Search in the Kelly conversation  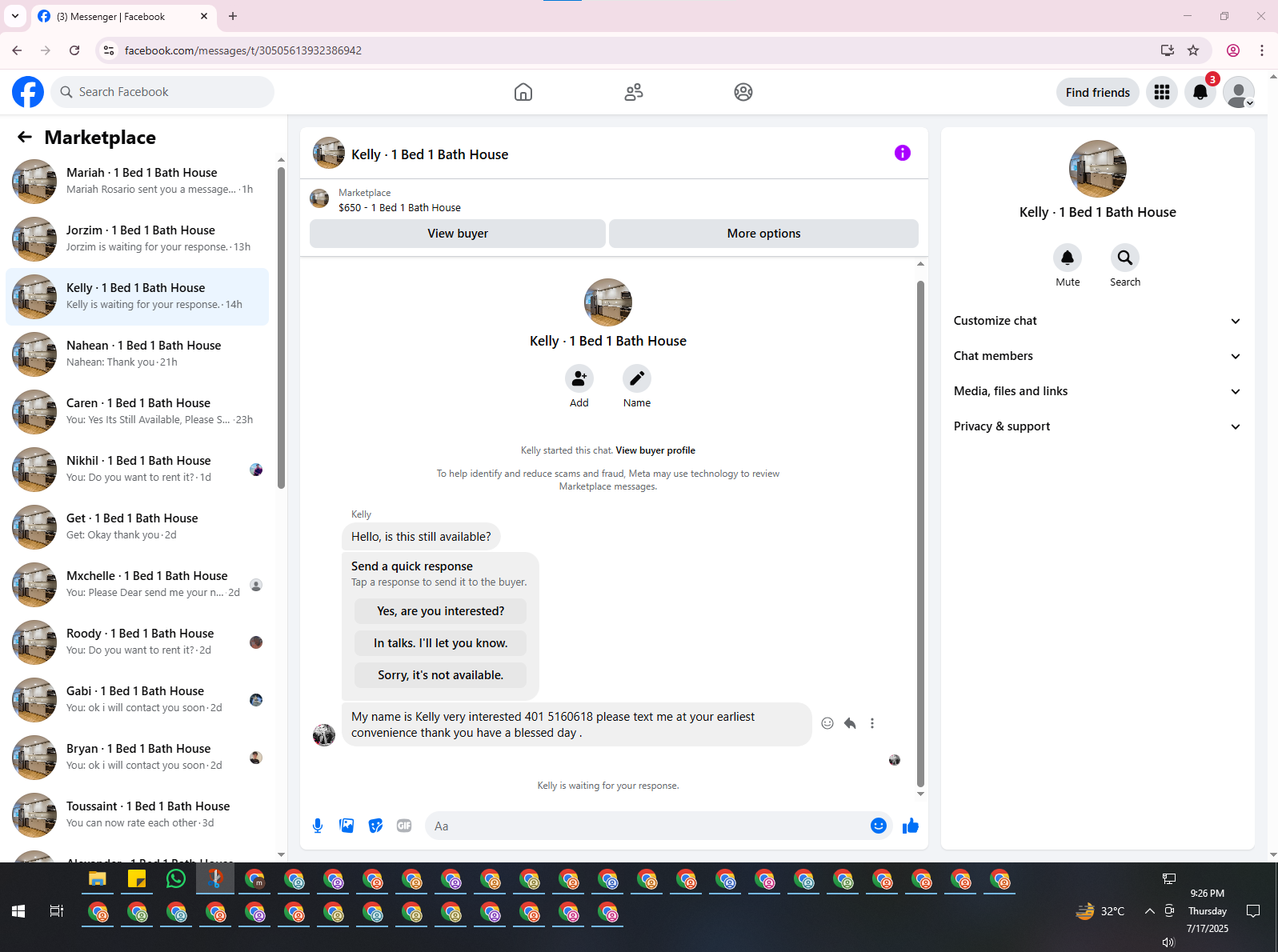click(1125, 258)
